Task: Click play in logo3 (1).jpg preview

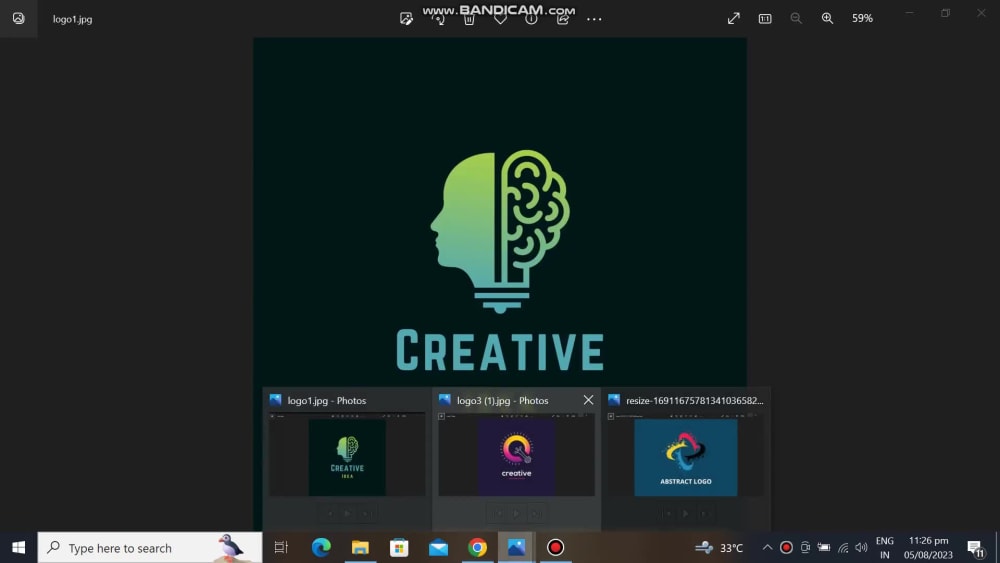Action: pos(516,513)
